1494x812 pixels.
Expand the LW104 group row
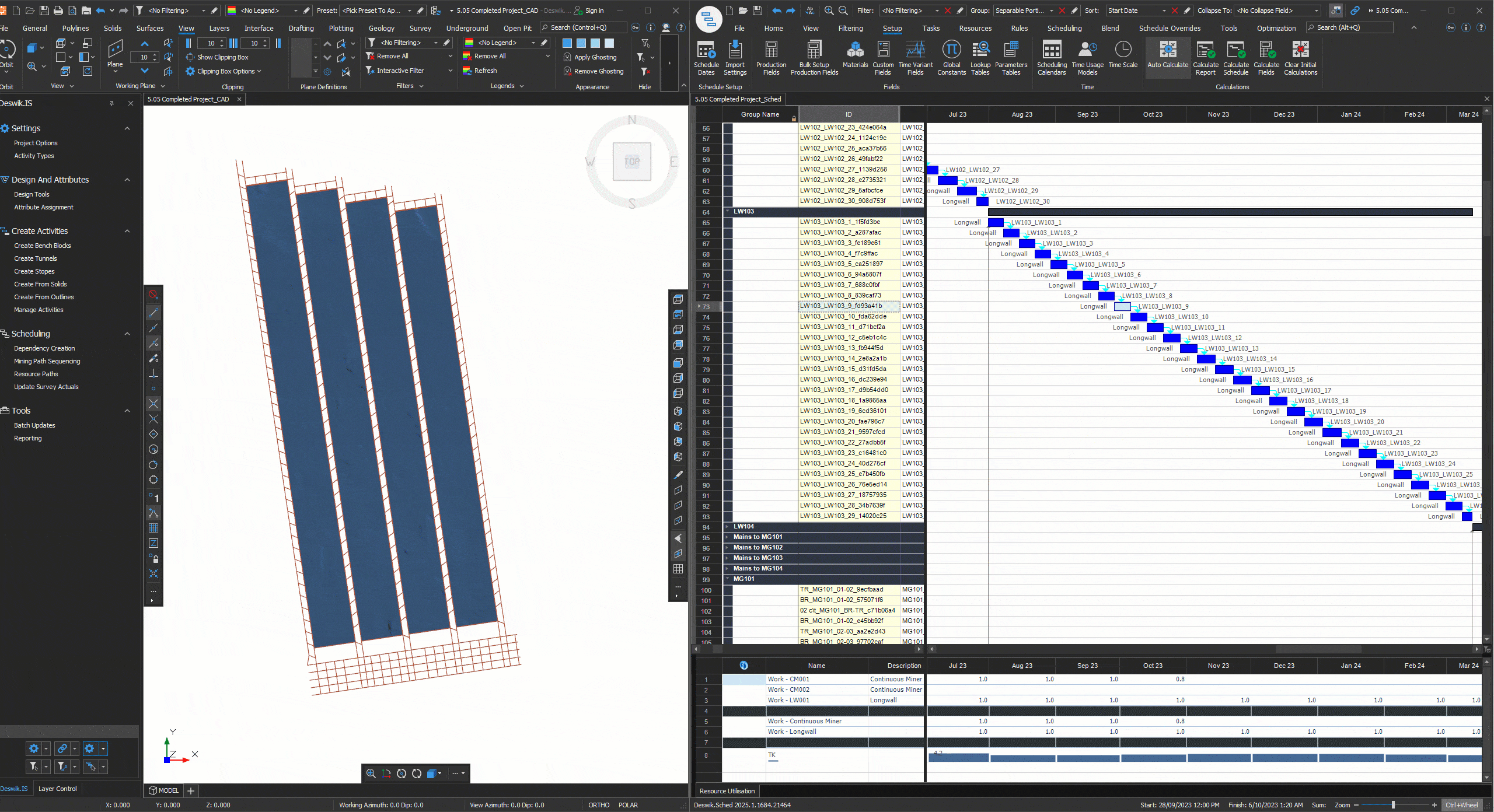[x=727, y=527]
